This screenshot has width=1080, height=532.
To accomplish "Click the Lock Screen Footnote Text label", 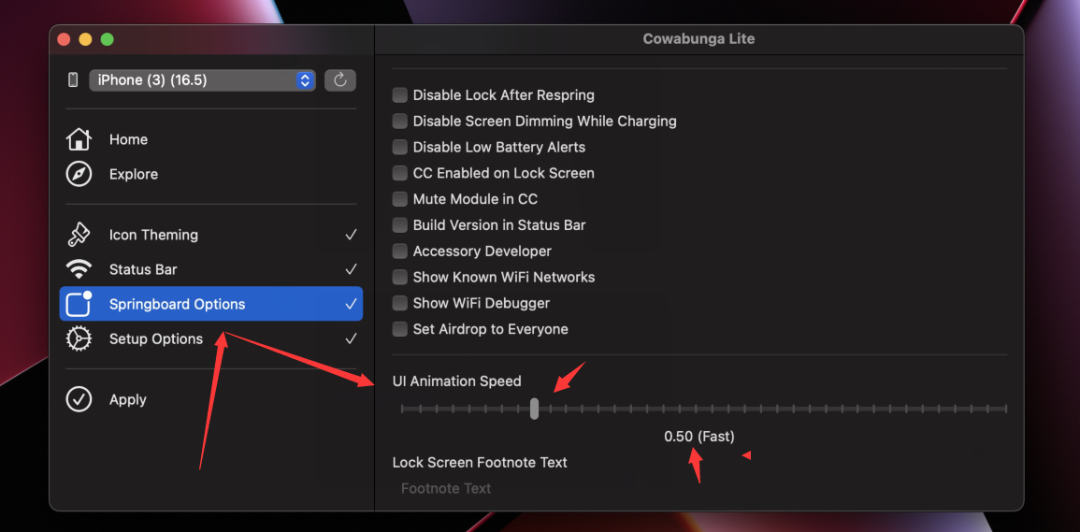I will tap(480, 462).
